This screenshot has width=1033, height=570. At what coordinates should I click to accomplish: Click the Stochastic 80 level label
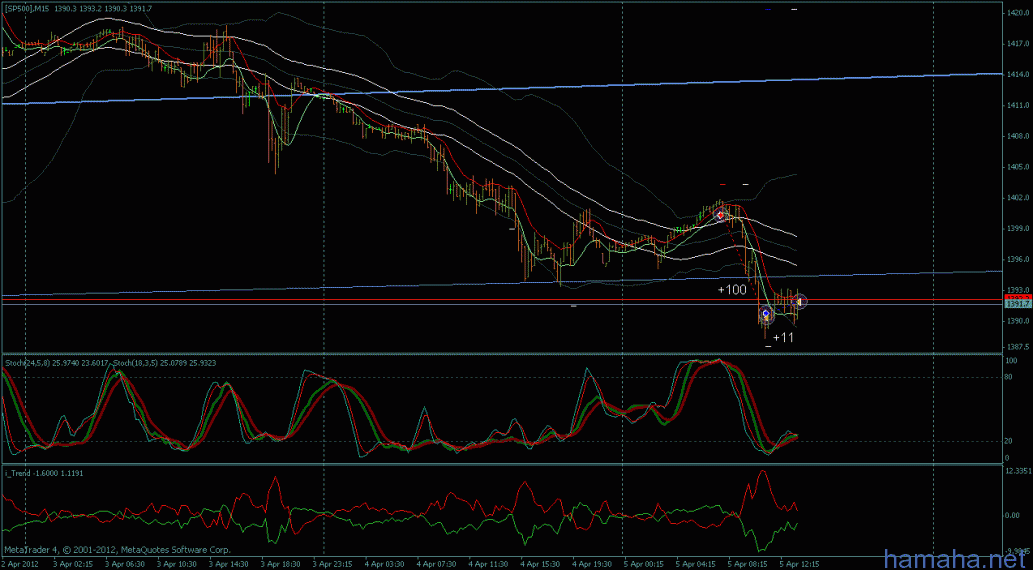(x=1011, y=378)
